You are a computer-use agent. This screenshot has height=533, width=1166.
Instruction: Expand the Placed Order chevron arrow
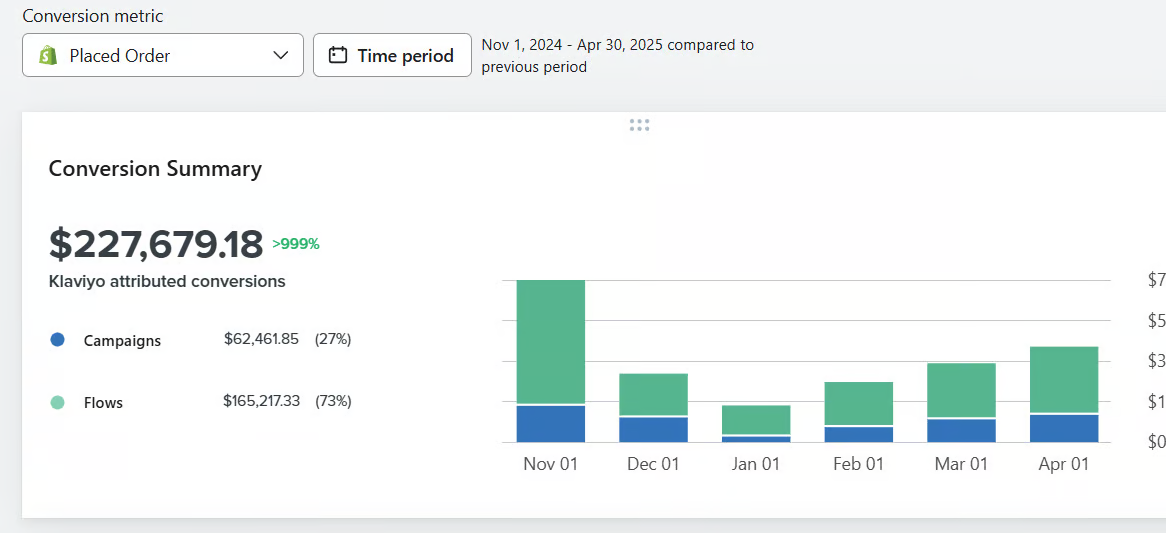point(281,56)
